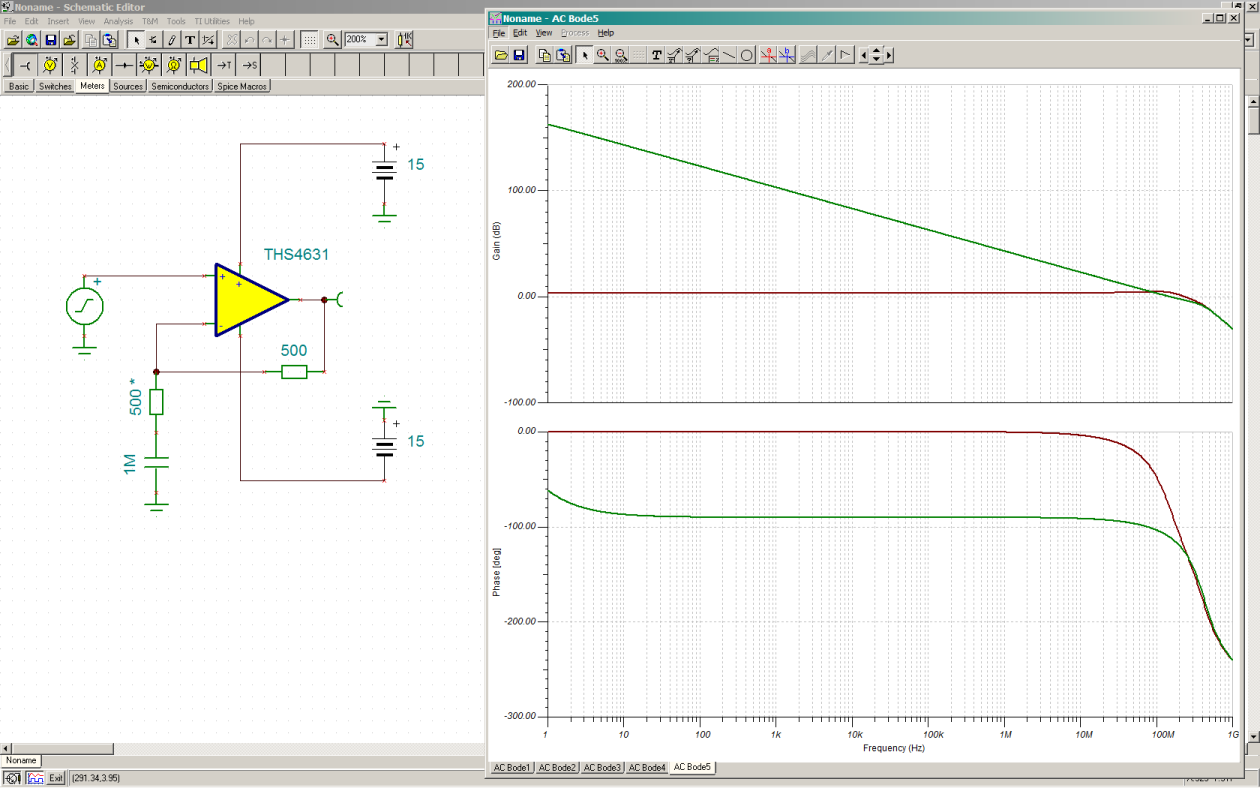Click the schematic editor icon in status bar
1260x788 pixels.
(x=14, y=777)
